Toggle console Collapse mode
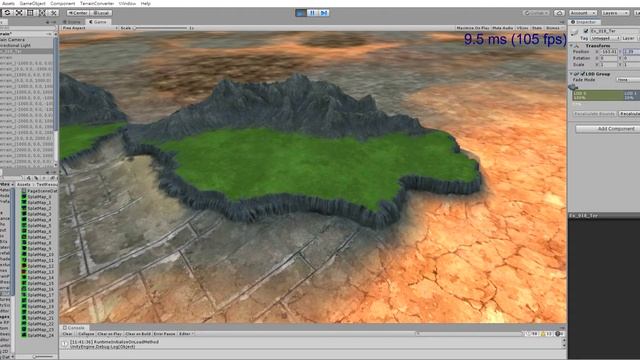The image size is (640, 360). [x=86, y=334]
